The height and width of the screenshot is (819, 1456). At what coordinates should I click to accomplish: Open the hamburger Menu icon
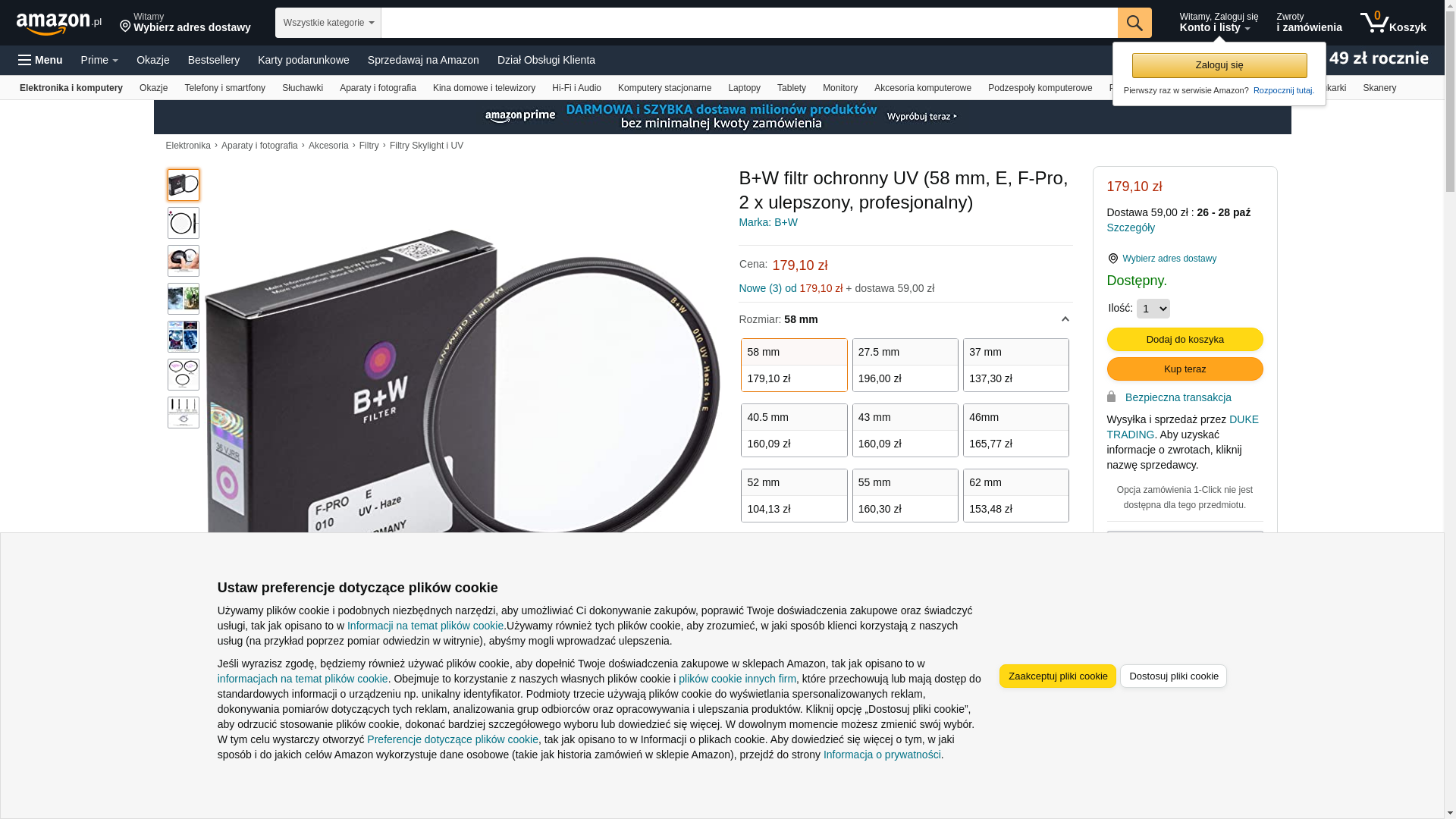pyautogui.click(x=40, y=60)
